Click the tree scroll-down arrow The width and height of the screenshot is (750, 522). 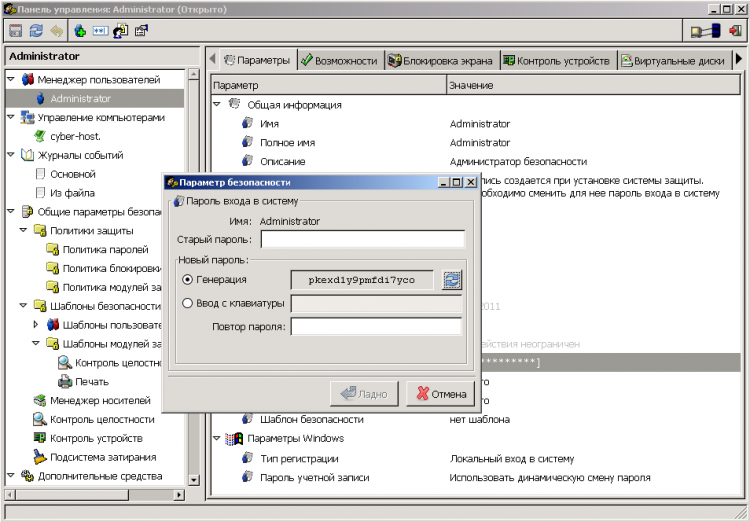(193, 480)
